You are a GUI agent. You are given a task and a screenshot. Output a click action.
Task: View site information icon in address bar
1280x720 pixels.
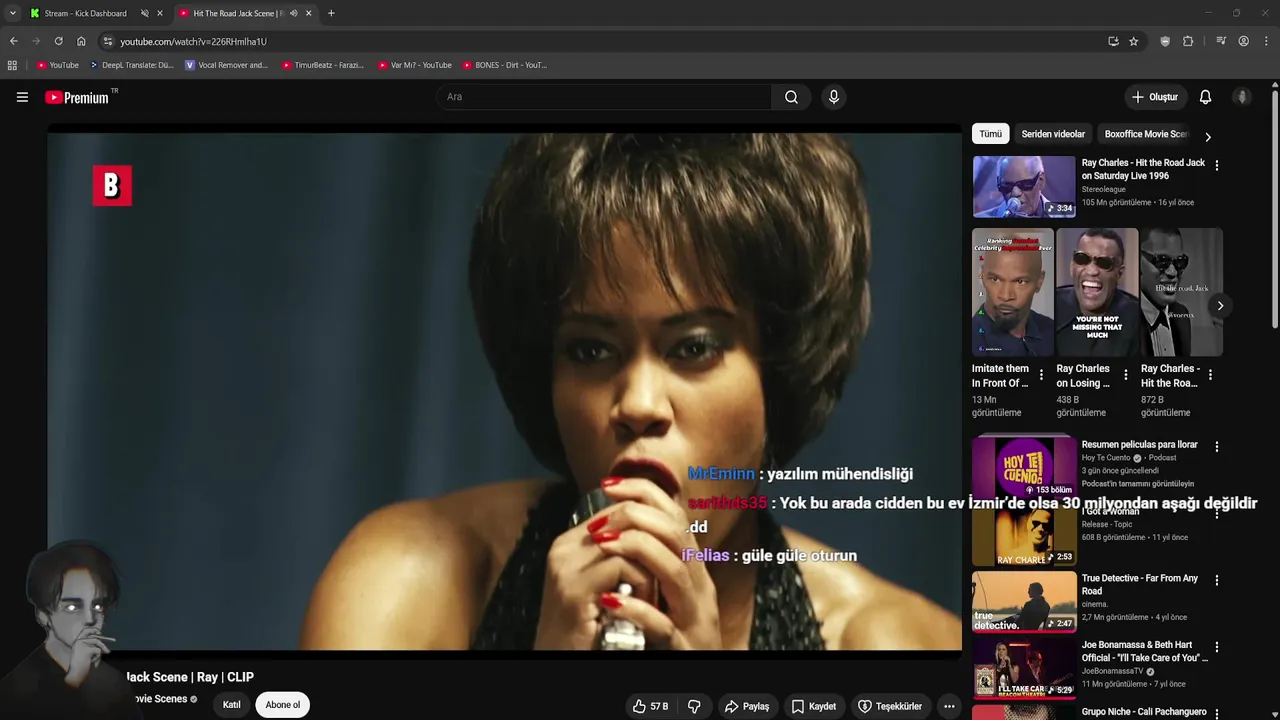click(108, 41)
